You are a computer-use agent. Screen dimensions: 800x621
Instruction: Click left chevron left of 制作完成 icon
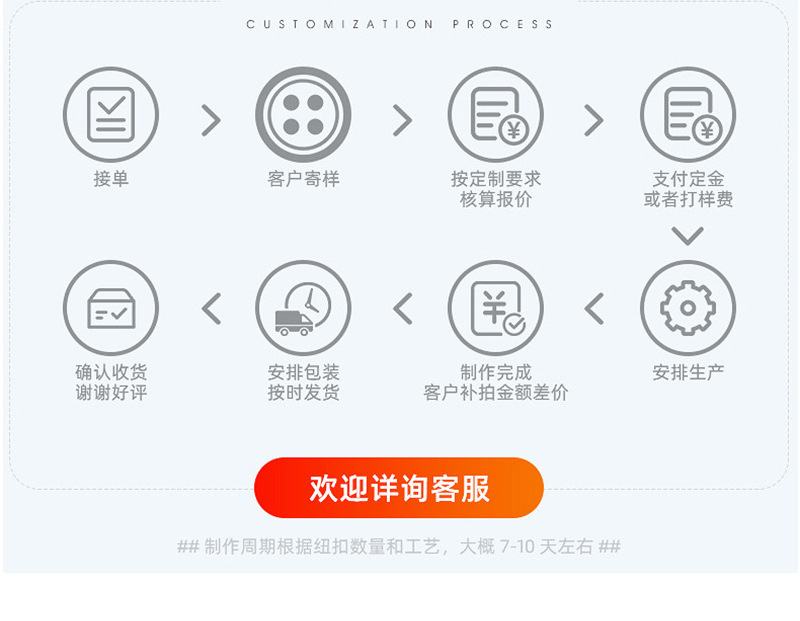[403, 309]
